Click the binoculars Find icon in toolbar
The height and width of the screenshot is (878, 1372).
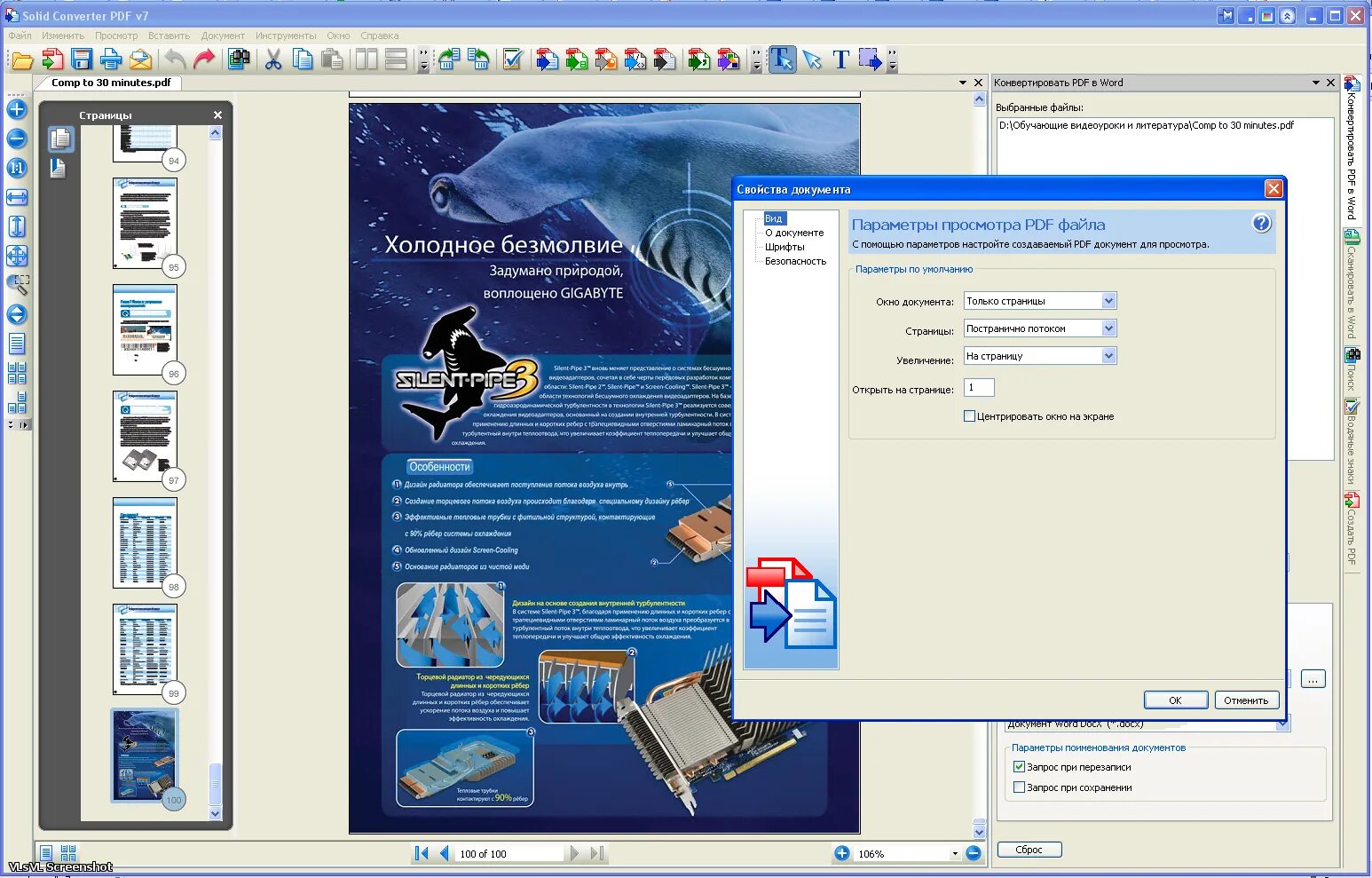pyautogui.click(x=238, y=59)
